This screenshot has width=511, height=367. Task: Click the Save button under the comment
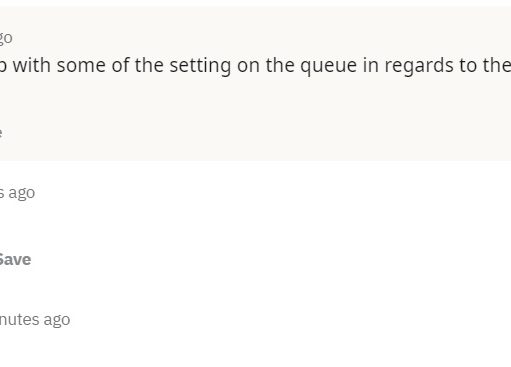click(x=15, y=259)
